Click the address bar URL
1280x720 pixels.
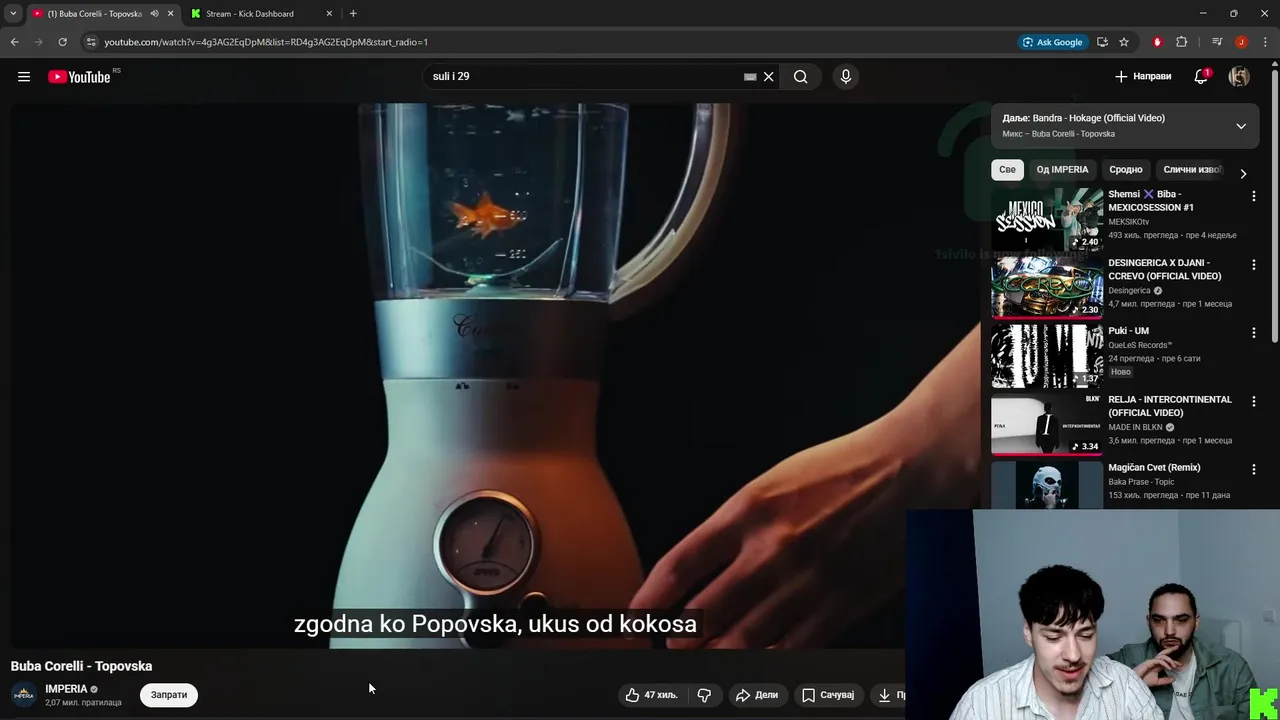[x=266, y=42]
